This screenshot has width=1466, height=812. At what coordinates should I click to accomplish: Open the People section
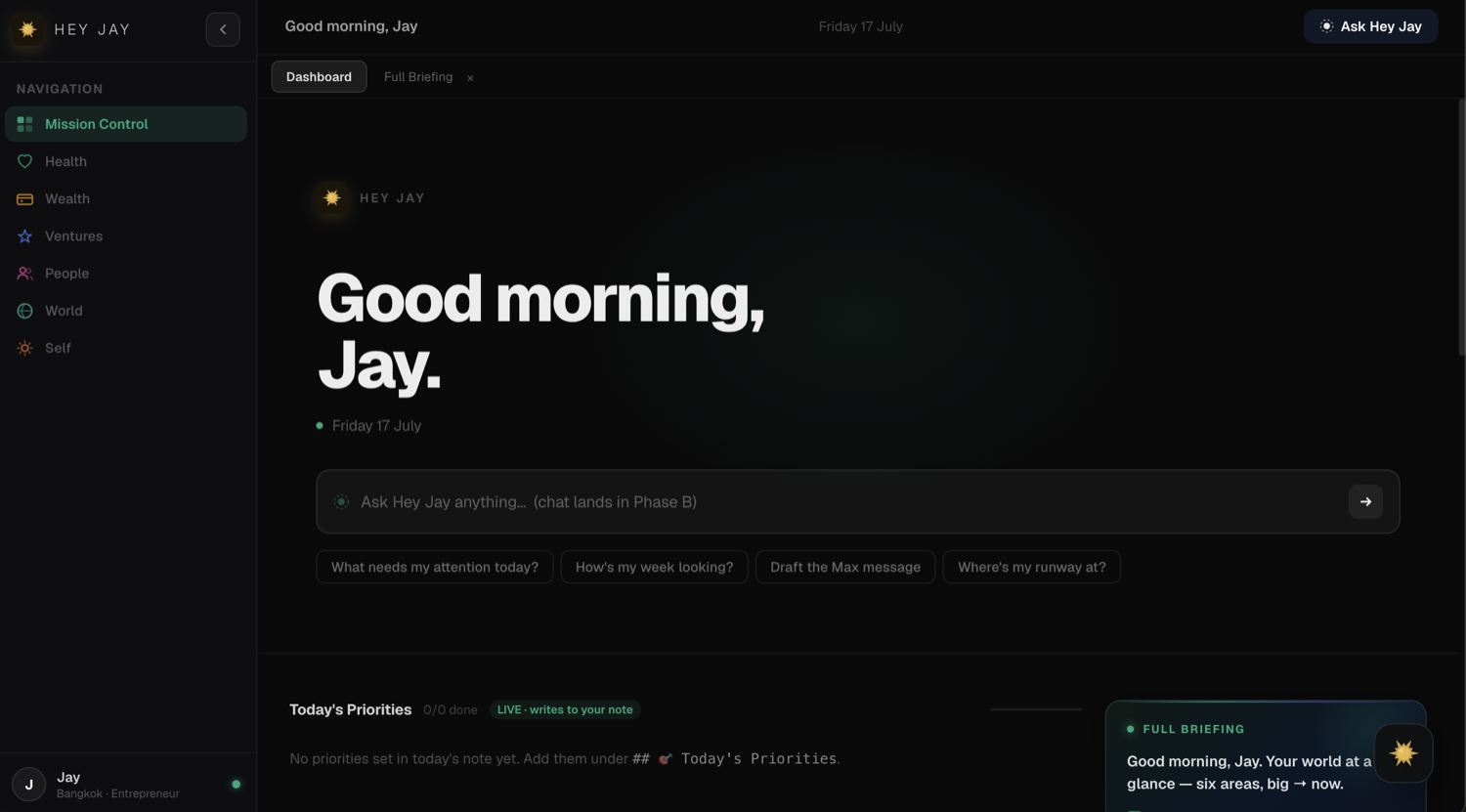click(x=126, y=273)
